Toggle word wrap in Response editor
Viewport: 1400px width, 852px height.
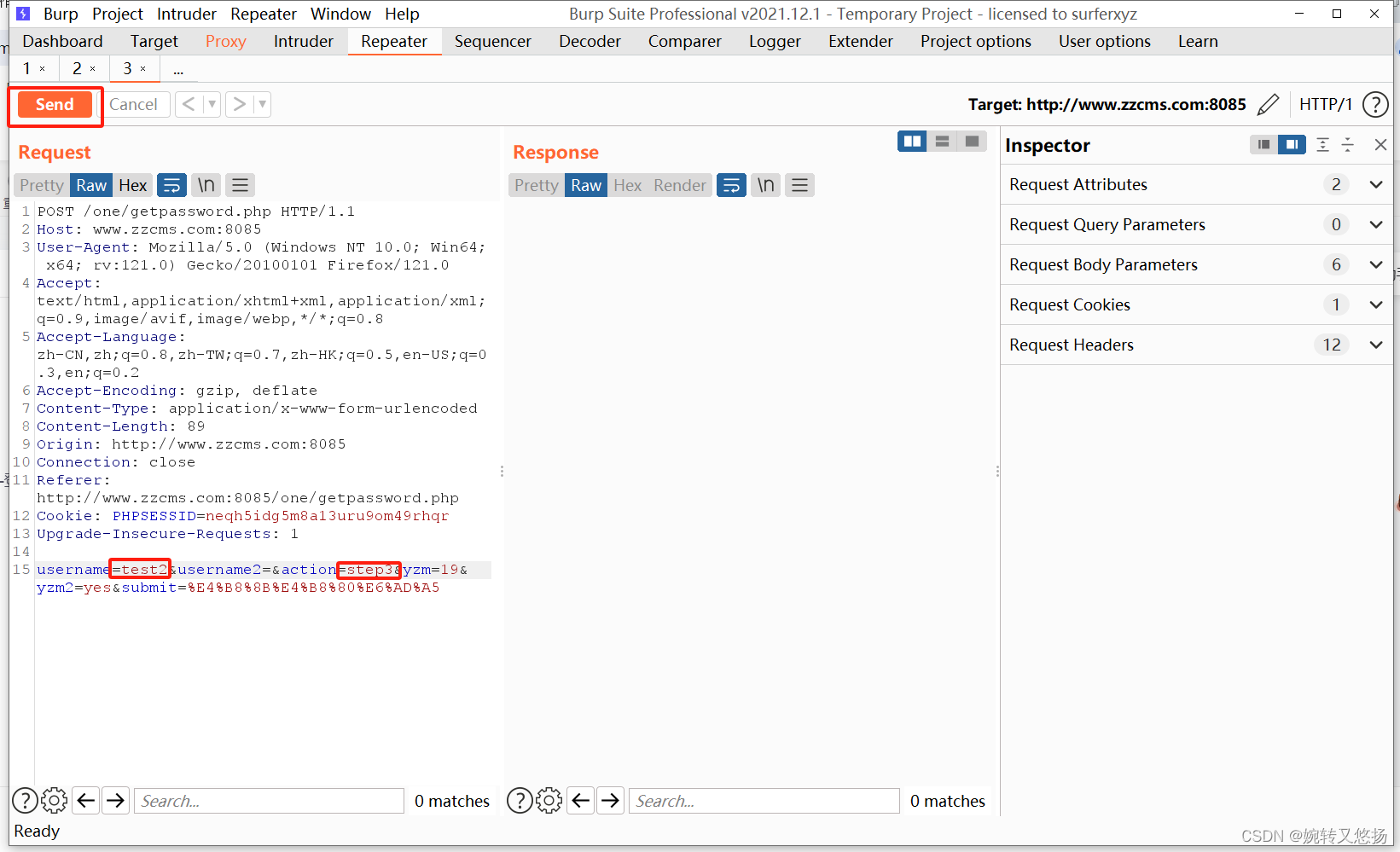coord(731,185)
